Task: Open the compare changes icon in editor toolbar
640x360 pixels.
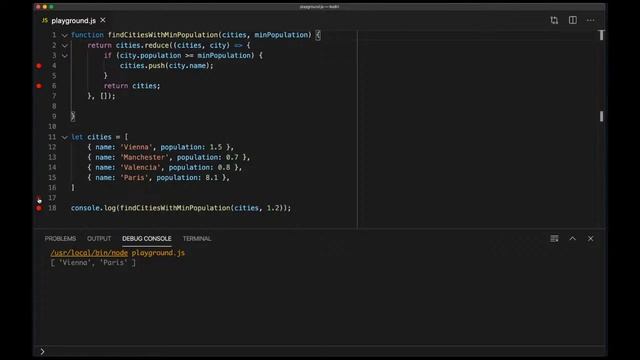Action: click(x=554, y=20)
